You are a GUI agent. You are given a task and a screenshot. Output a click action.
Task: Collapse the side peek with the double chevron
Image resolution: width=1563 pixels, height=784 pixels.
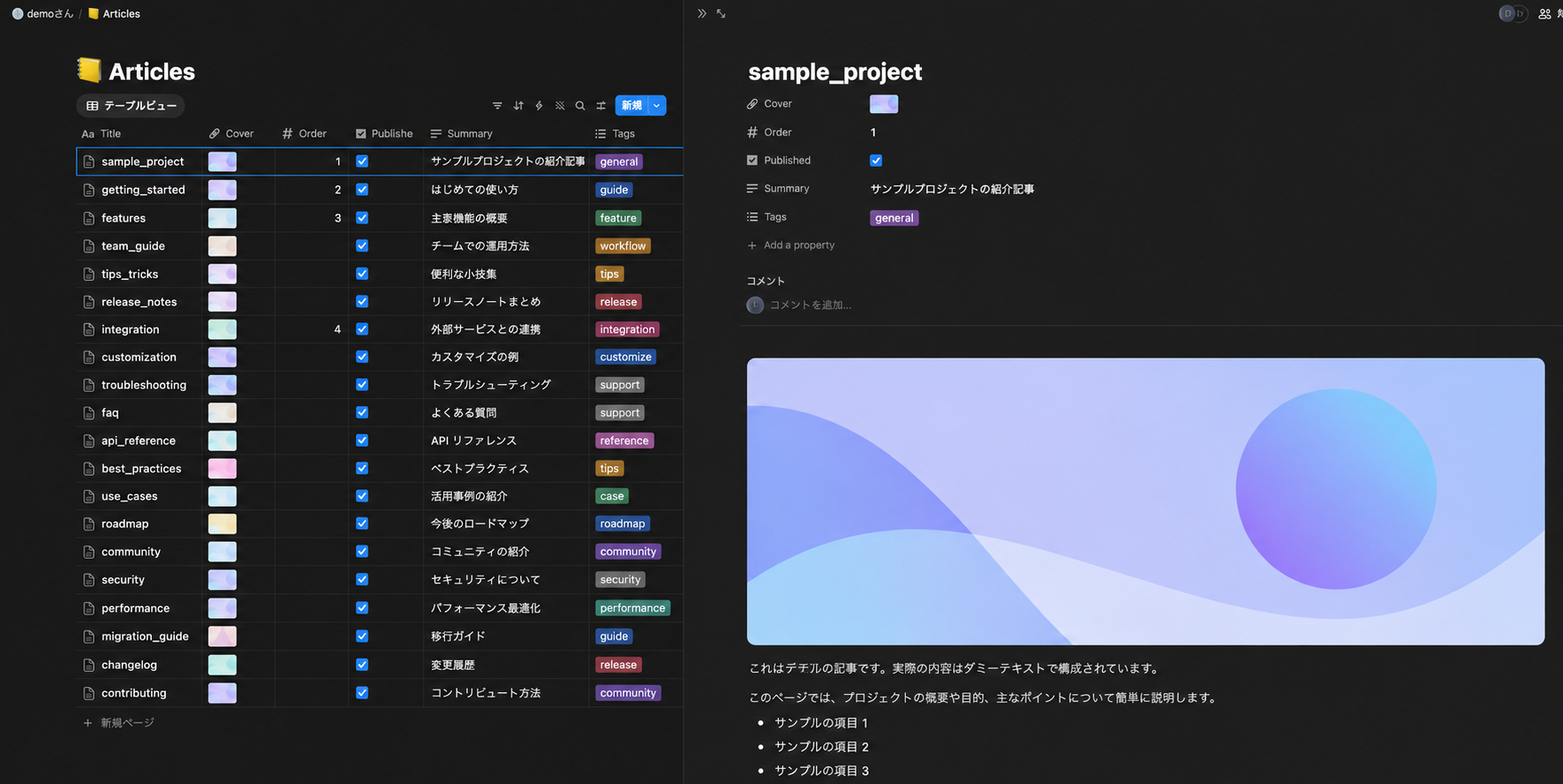702,13
